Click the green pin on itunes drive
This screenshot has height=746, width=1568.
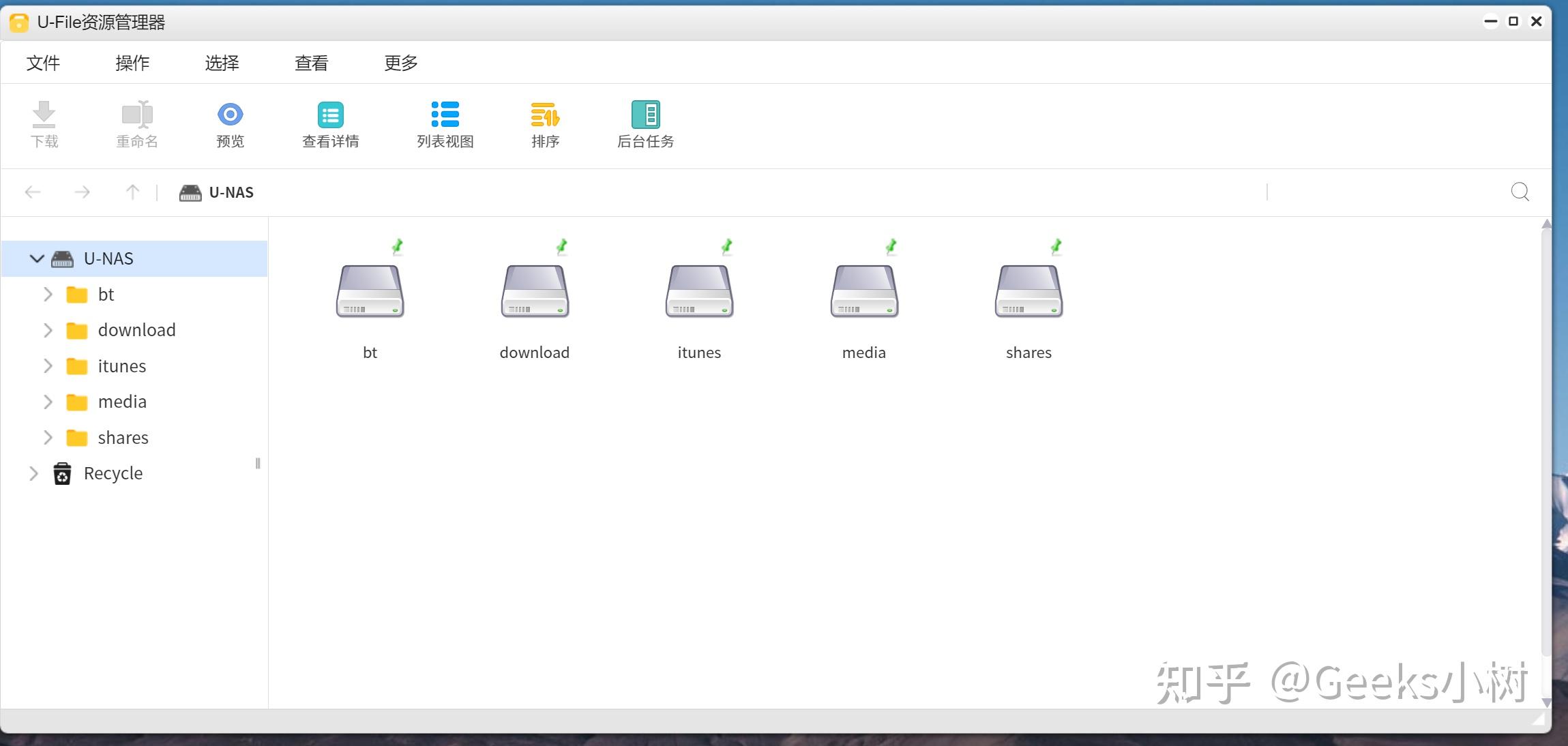pos(727,245)
